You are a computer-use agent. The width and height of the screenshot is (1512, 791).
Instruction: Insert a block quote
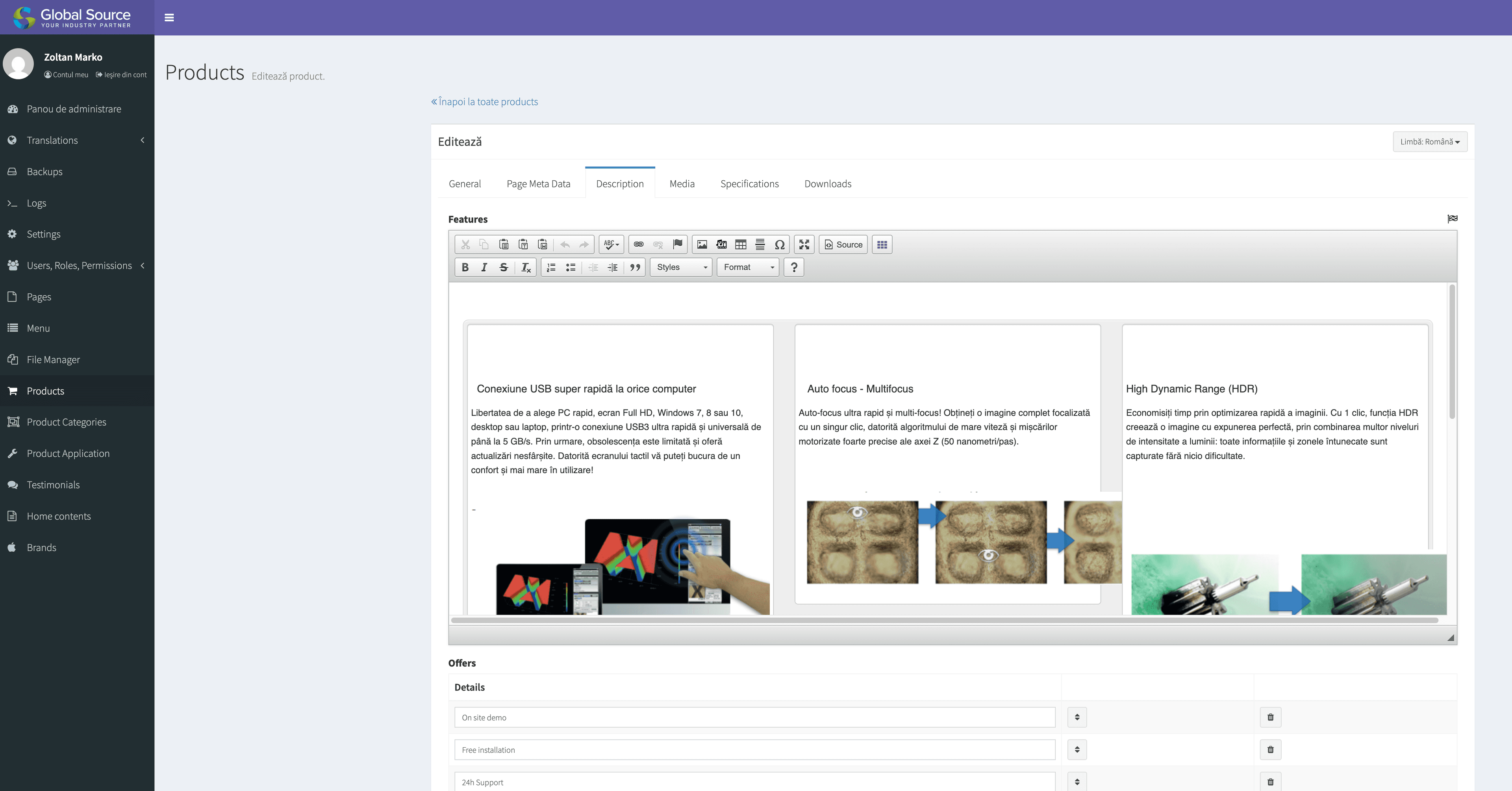[x=635, y=268]
